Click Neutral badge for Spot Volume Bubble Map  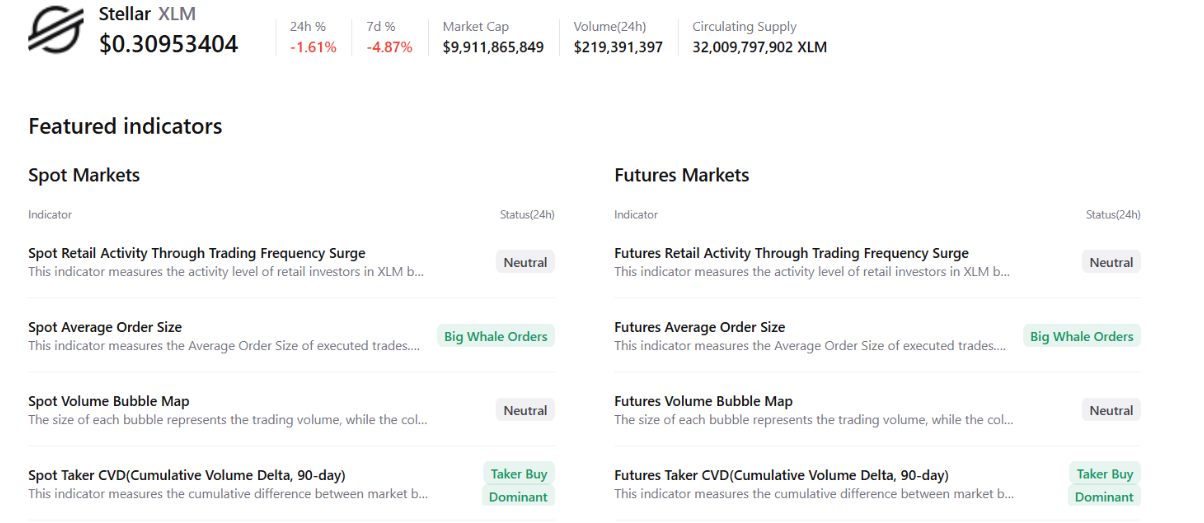525,411
